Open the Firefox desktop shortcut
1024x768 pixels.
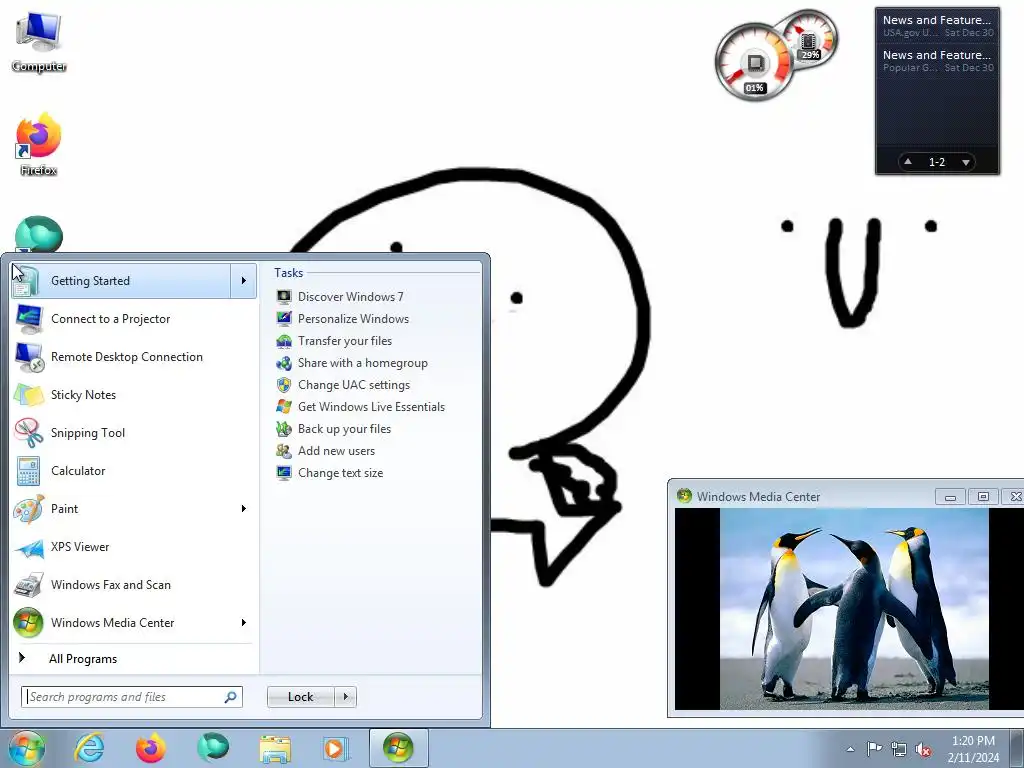(x=39, y=145)
